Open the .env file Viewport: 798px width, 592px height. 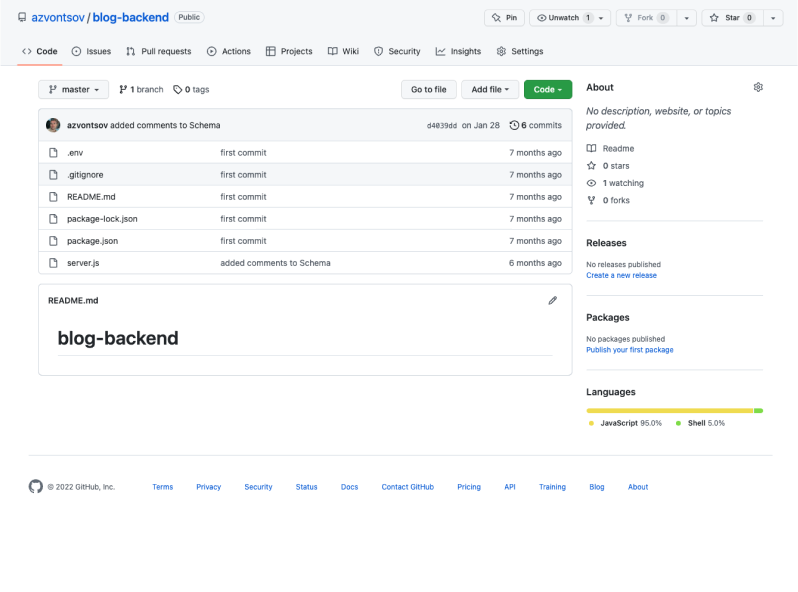75,153
